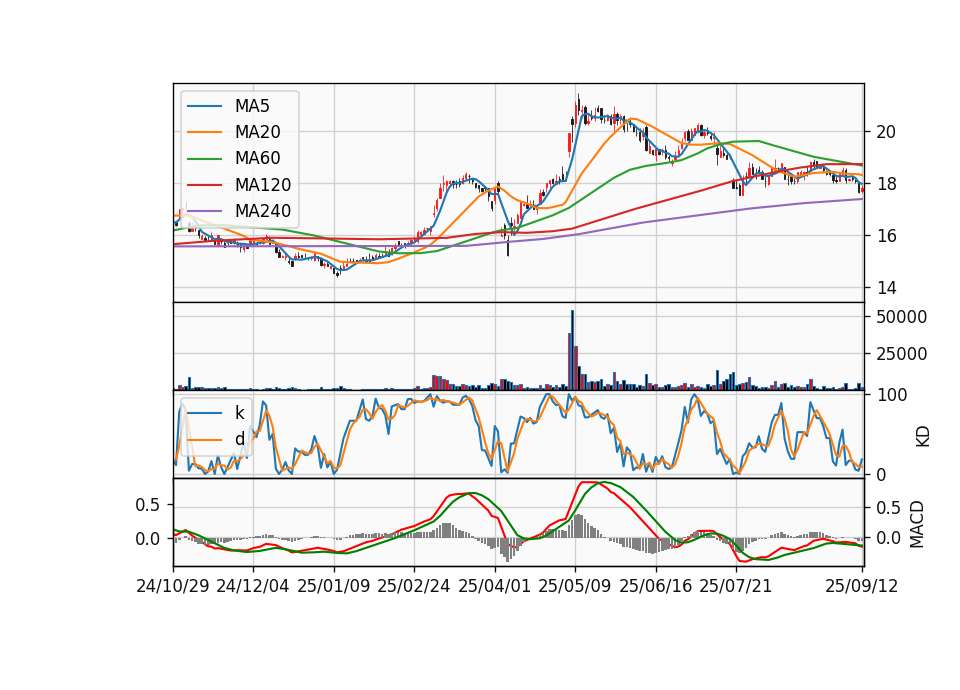Click the KD axis label
This screenshot has height=690, width=960.
[923, 436]
